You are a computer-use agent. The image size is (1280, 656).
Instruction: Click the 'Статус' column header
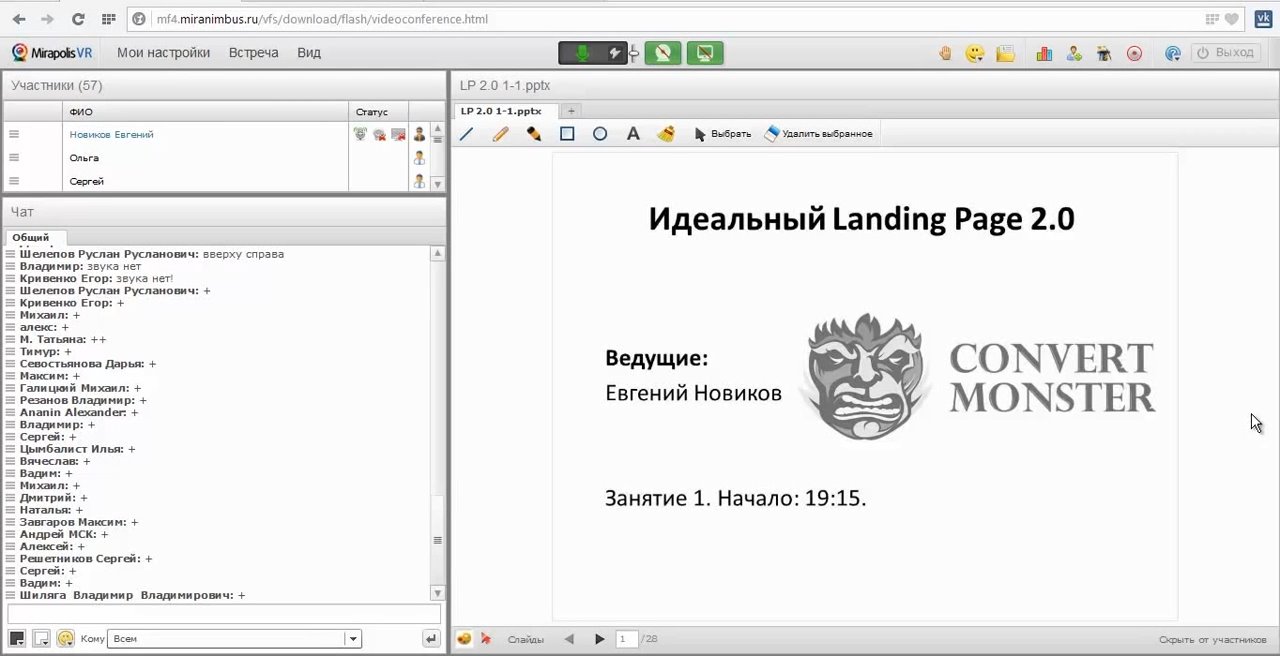(x=378, y=112)
